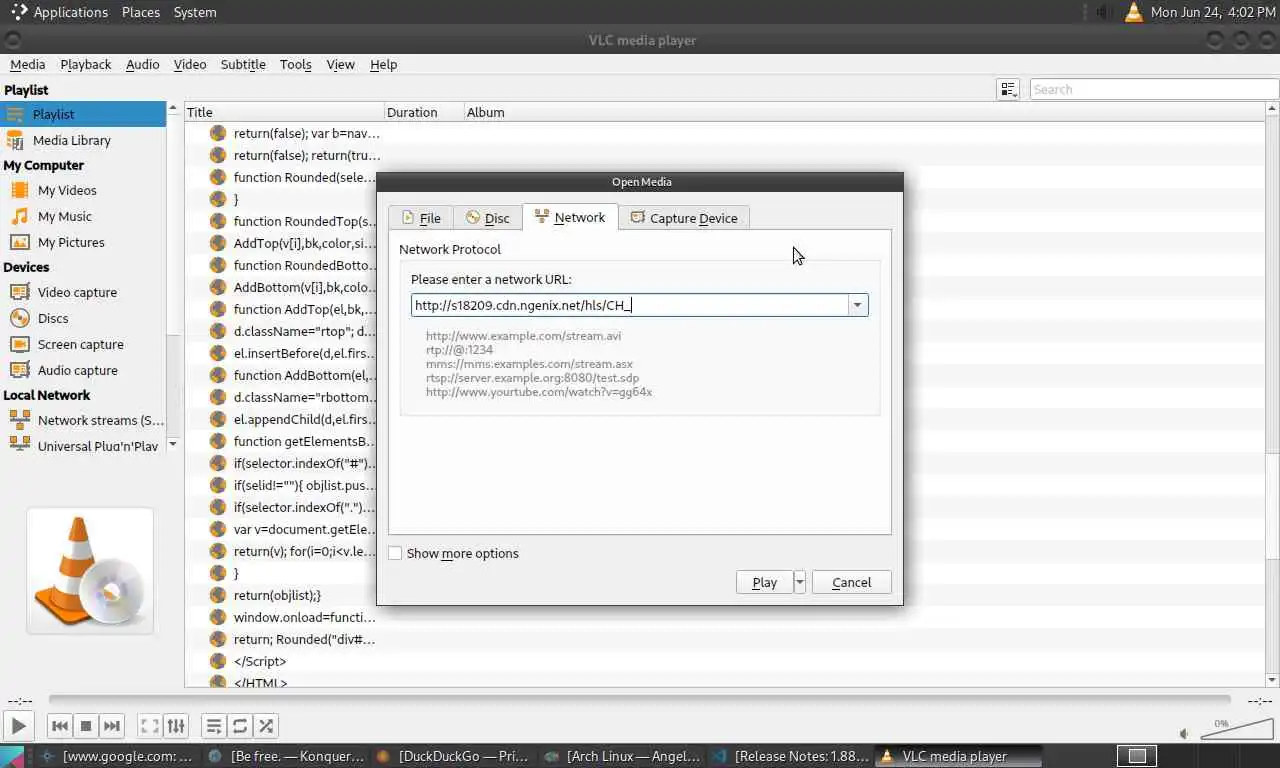The width and height of the screenshot is (1280, 768).
Task: Open the Audio menu
Action: pos(142,64)
